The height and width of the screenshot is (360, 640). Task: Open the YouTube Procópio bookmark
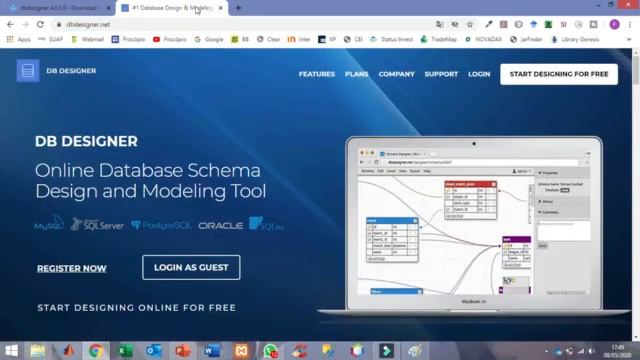click(169, 40)
